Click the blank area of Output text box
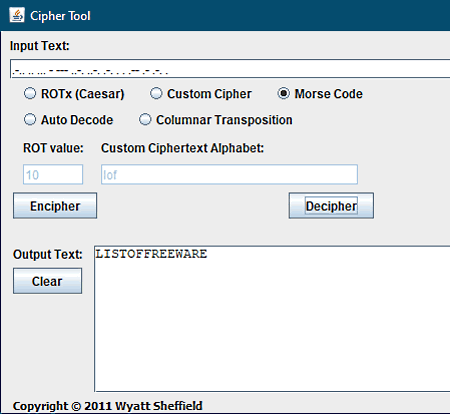 (x=272, y=327)
